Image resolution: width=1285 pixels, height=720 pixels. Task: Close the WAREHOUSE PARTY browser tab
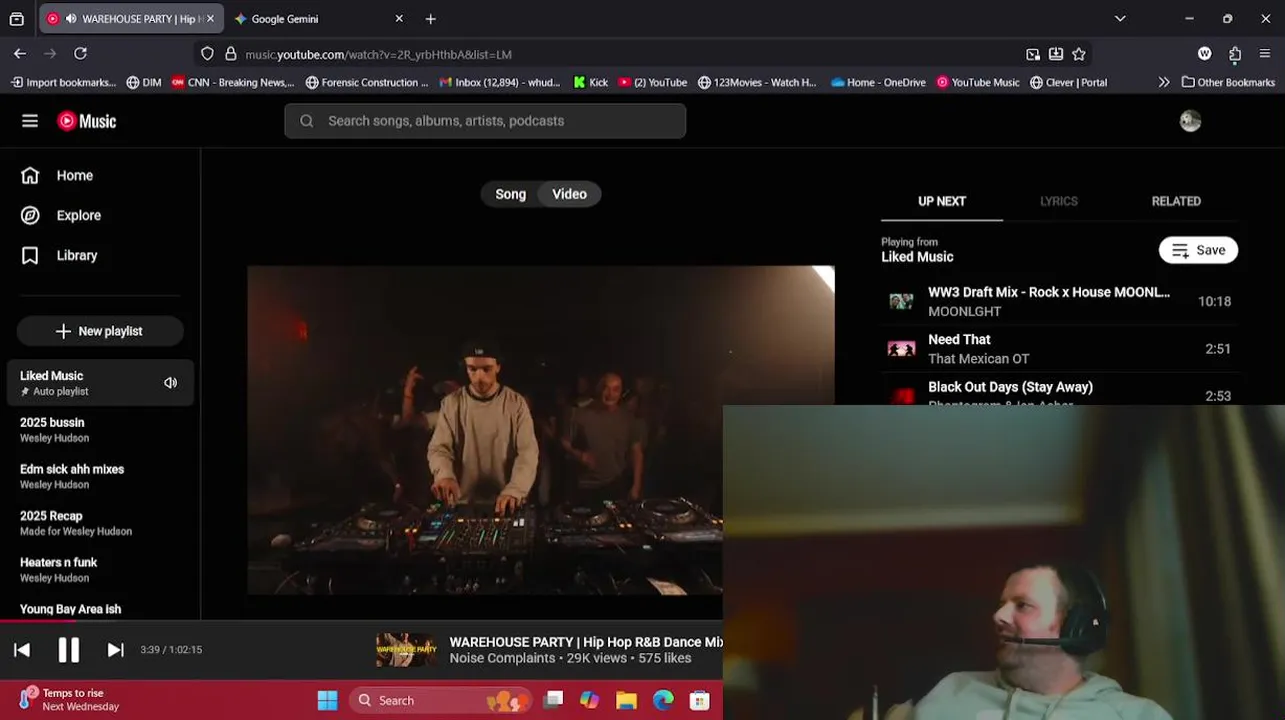(x=210, y=19)
